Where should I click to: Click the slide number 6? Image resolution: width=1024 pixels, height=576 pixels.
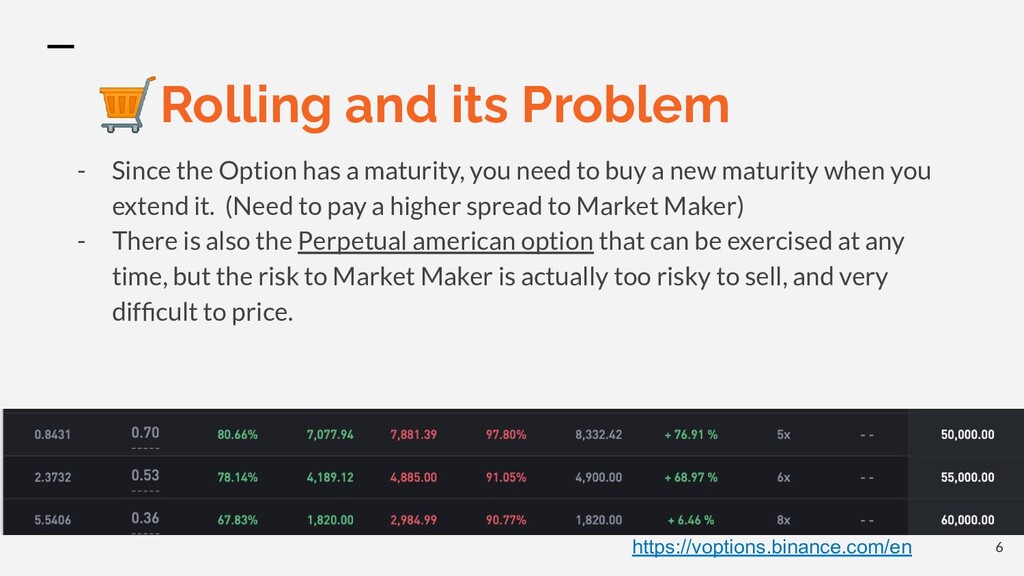pos(997,547)
